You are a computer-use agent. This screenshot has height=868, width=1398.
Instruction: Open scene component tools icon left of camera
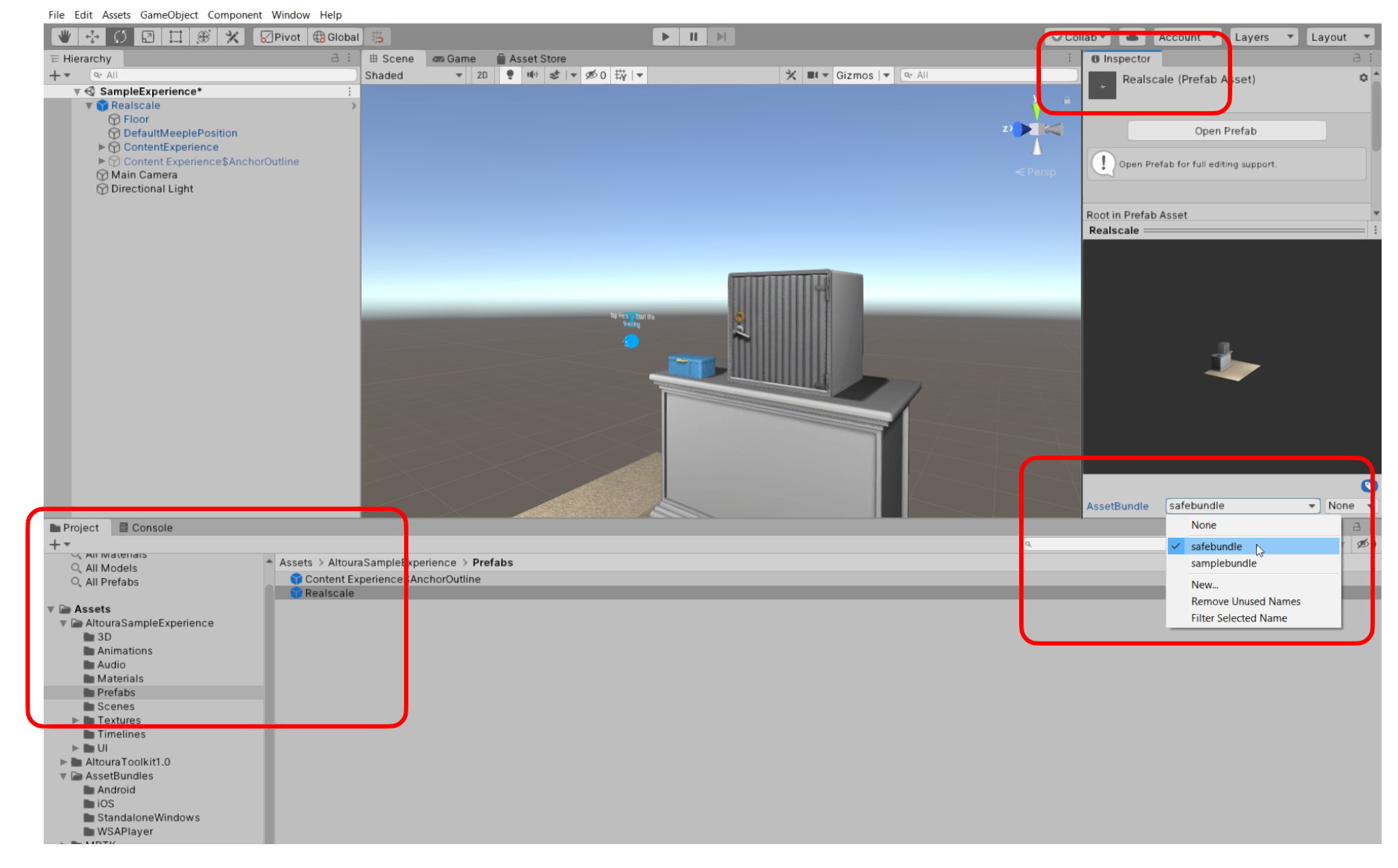791,75
